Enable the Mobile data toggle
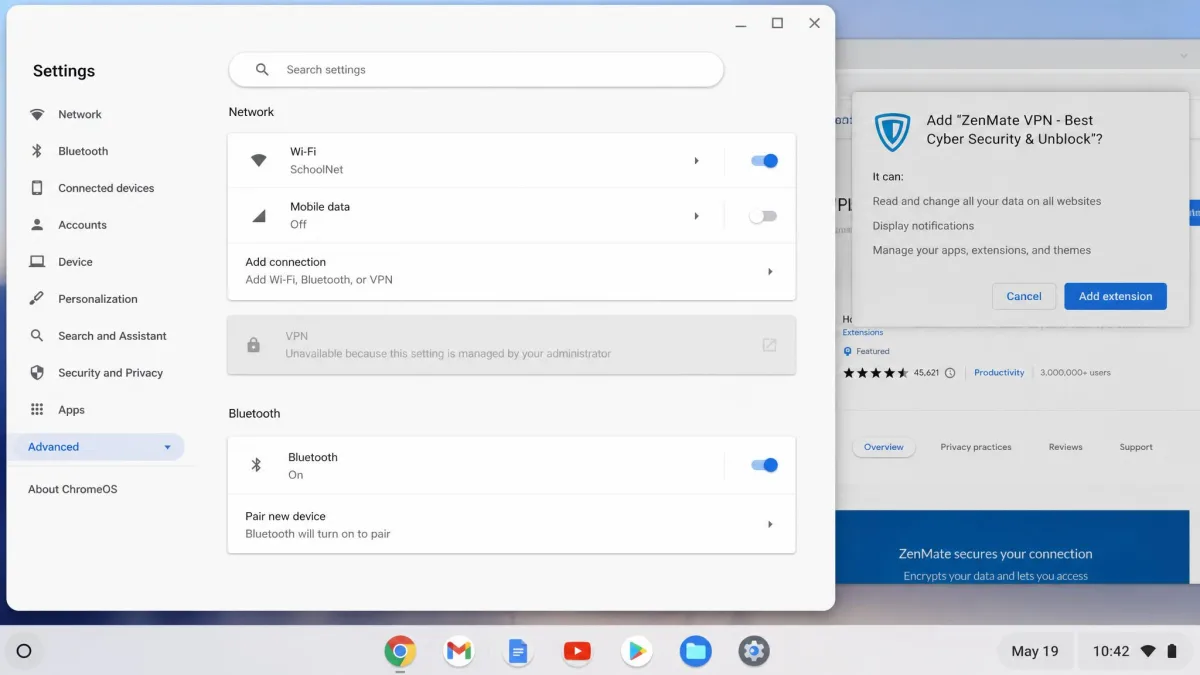This screenshot has width=1200, height=675. coord(764,216)
